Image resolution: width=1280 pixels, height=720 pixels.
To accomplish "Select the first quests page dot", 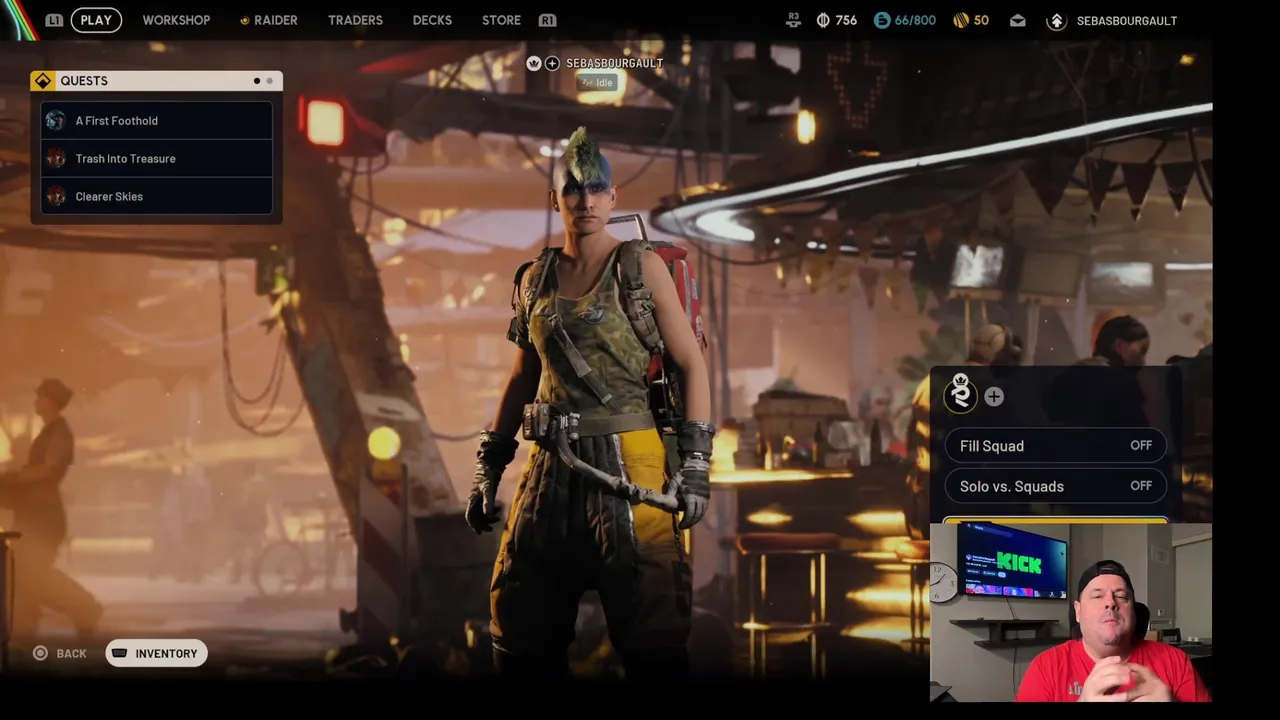I will click(257, 81).
